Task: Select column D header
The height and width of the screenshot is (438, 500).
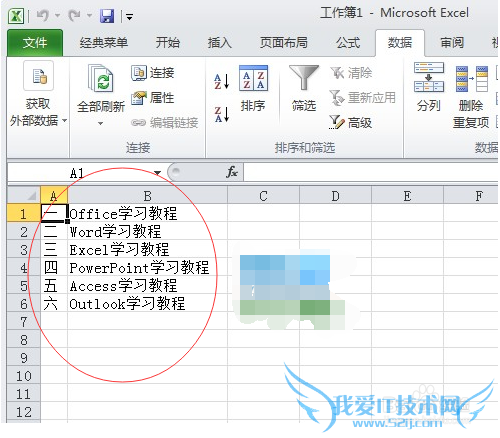Action: click(x=335, y=196)
